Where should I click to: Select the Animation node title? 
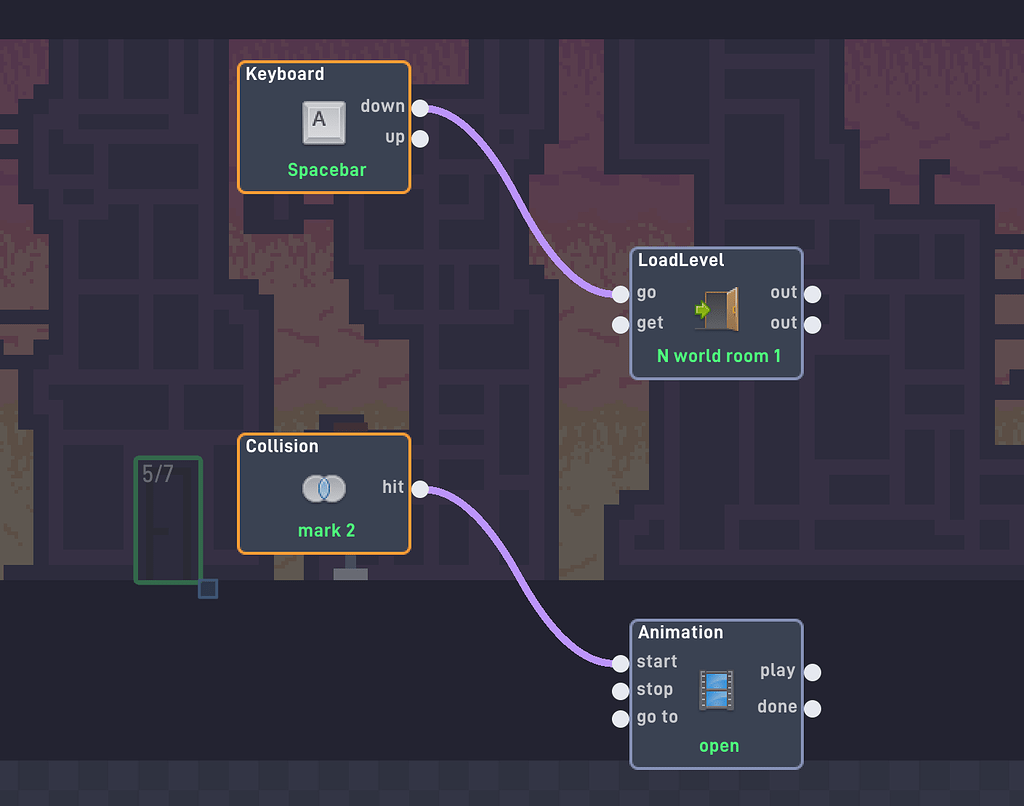680,632
